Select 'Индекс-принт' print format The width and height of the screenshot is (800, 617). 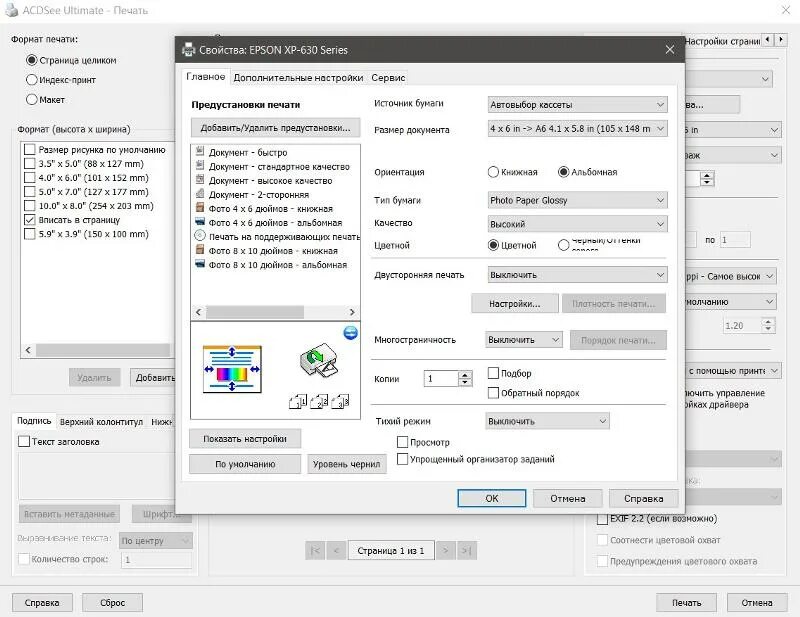pos(32,80)
